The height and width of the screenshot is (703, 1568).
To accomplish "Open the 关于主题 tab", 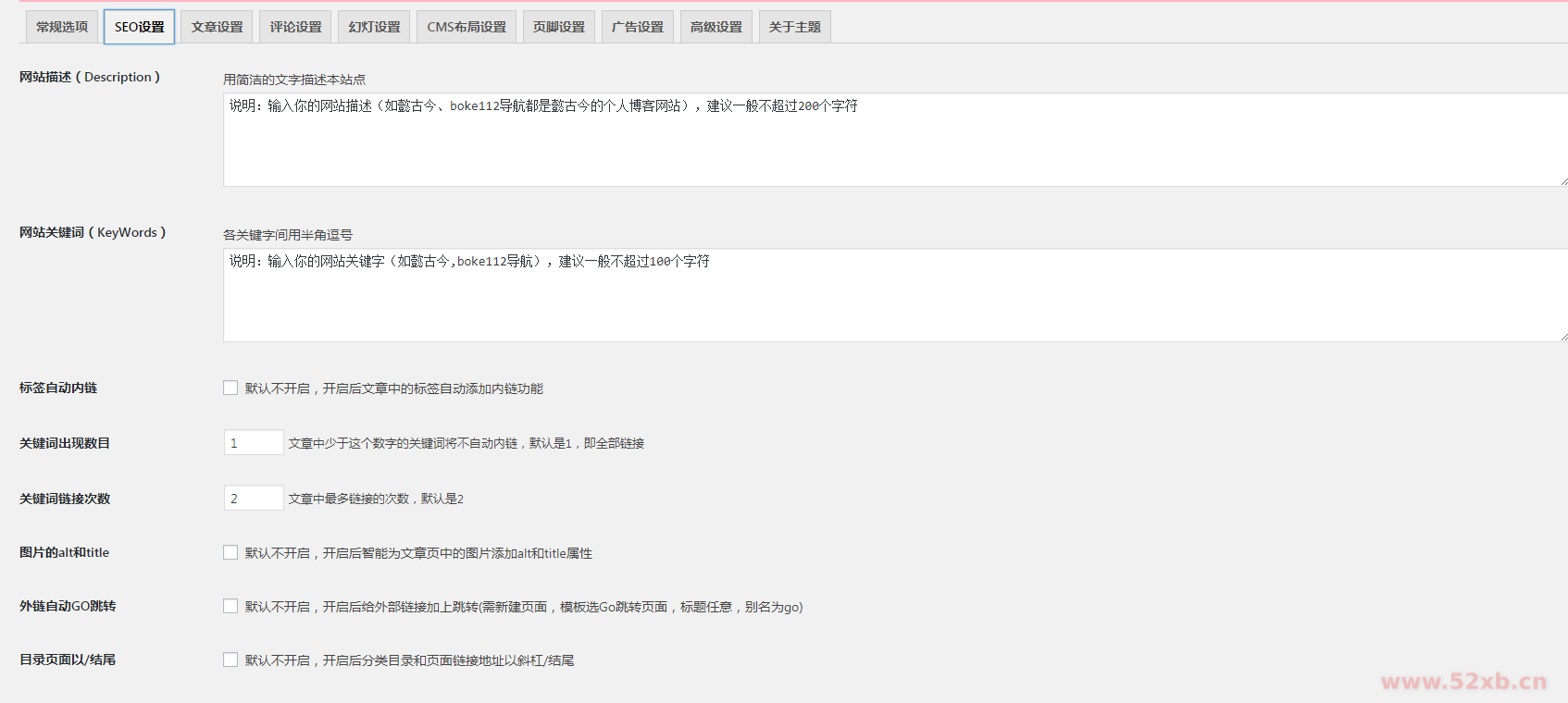I will point(795,27).
